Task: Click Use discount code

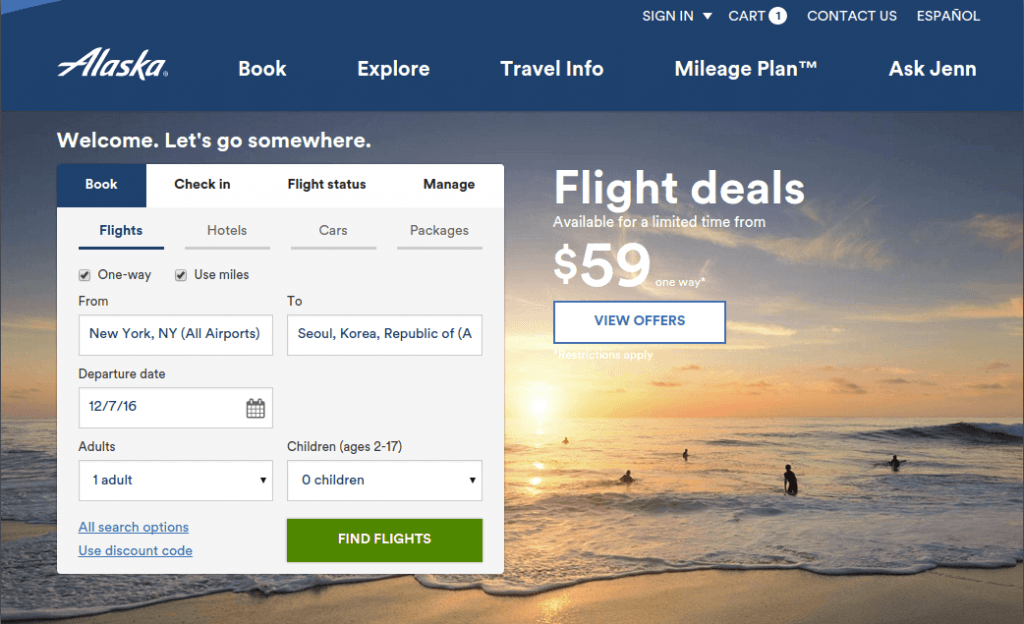Action: [135, 550]
